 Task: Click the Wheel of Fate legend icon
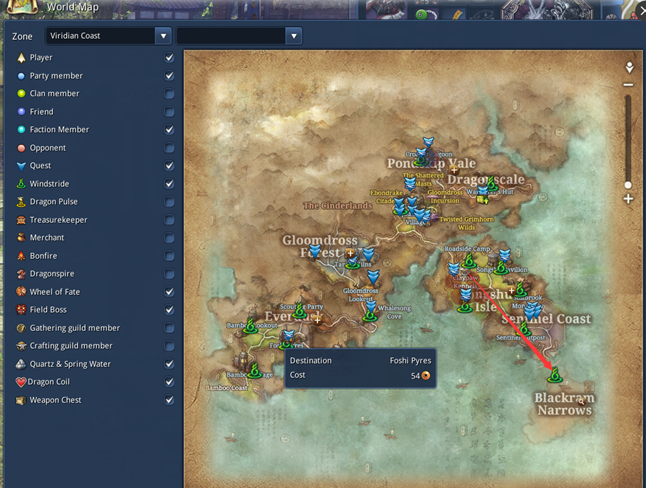(x=21, y=292)
